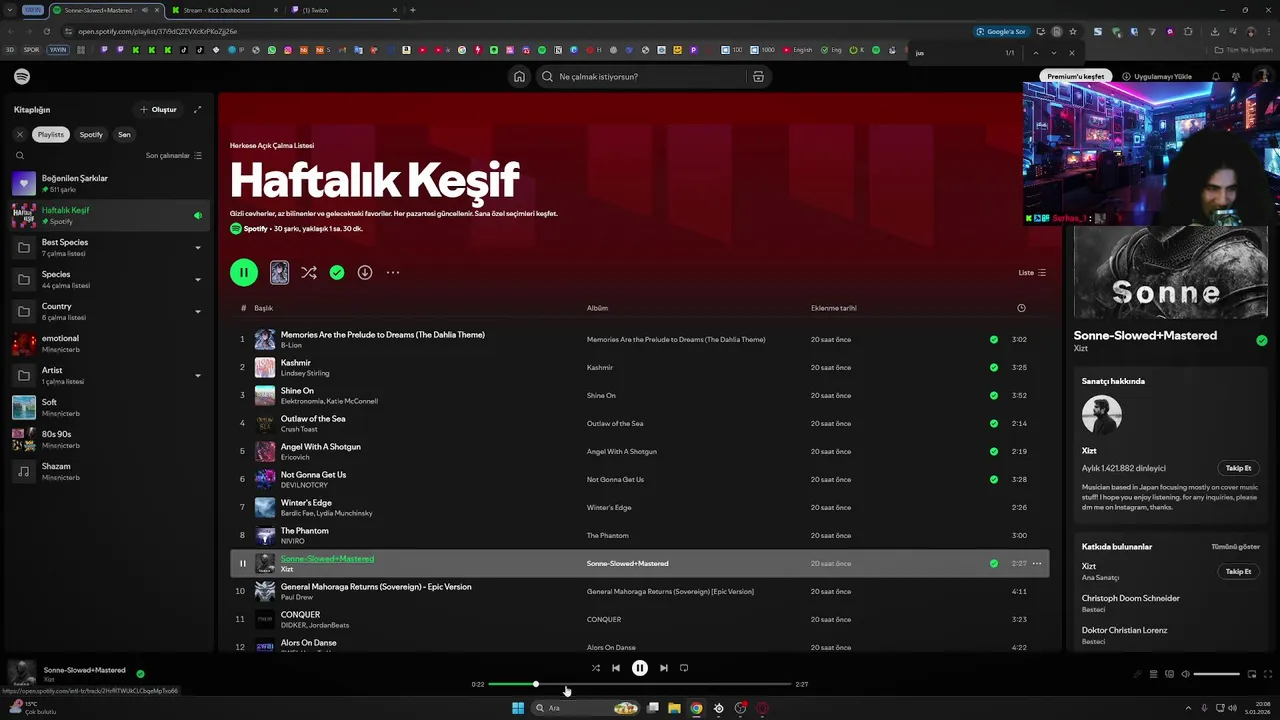The height and width of the screenshot is (720, 1280).
Task: Click 'Oluştur' button in library
Action: (x=159, y=110)
